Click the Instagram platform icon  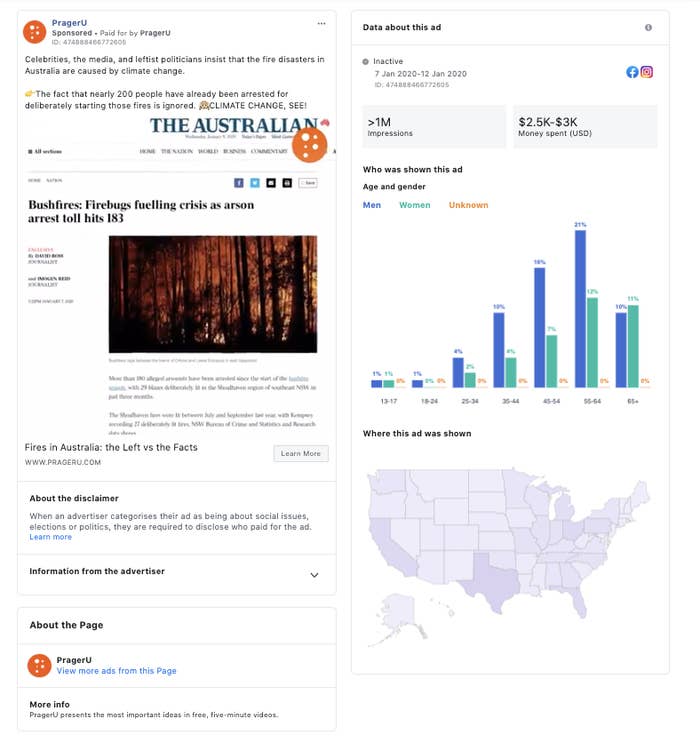(646, 72)
